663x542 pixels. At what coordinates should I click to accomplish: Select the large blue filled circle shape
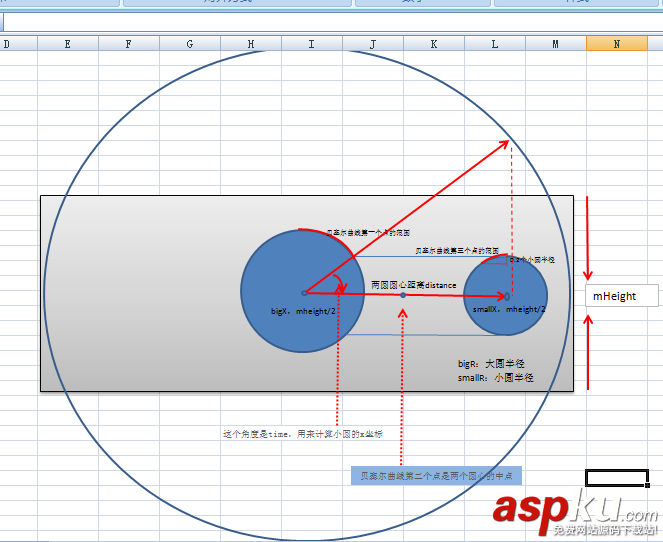(x=302, y=291)
